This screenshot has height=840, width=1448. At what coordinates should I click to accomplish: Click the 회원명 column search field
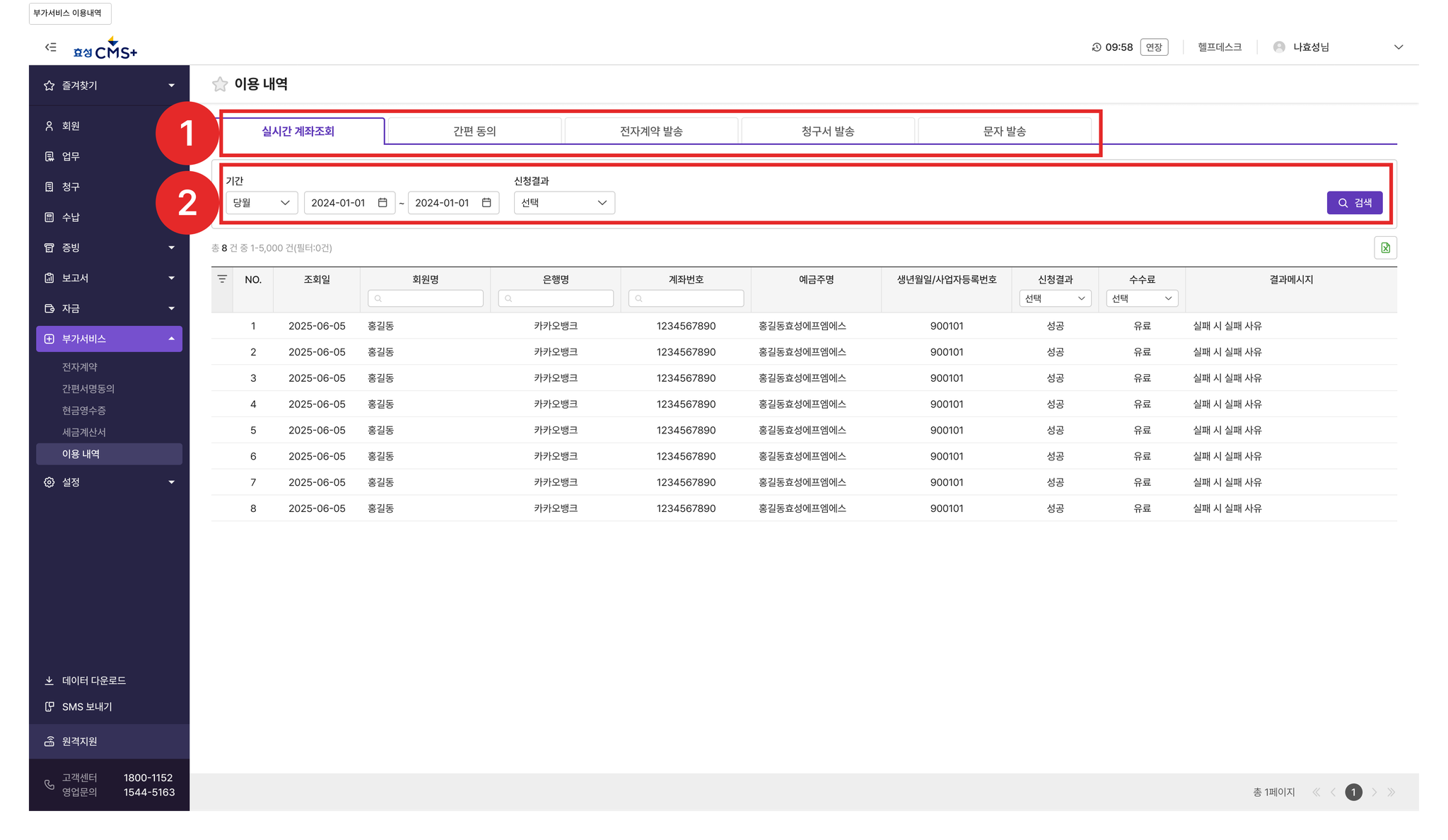[x=426, y=298]
